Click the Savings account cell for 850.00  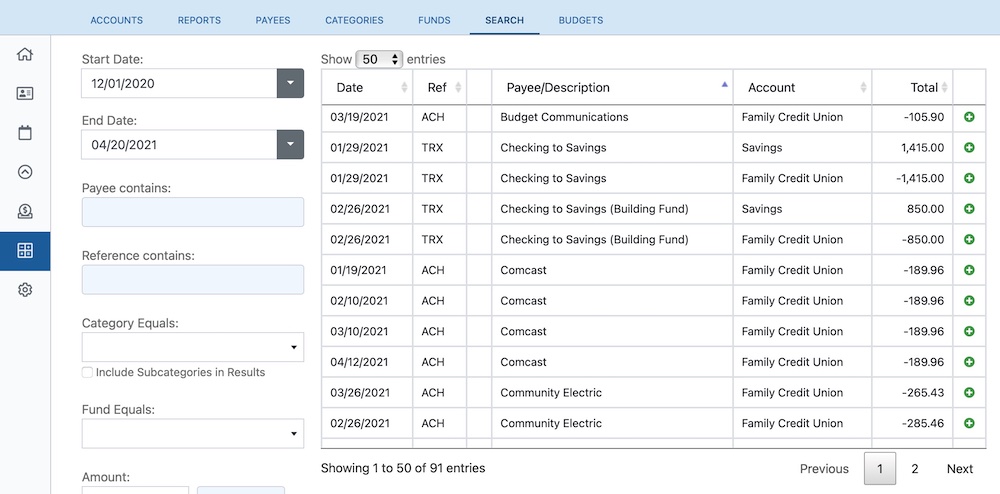pyautogui.click(x=802, y=209)
